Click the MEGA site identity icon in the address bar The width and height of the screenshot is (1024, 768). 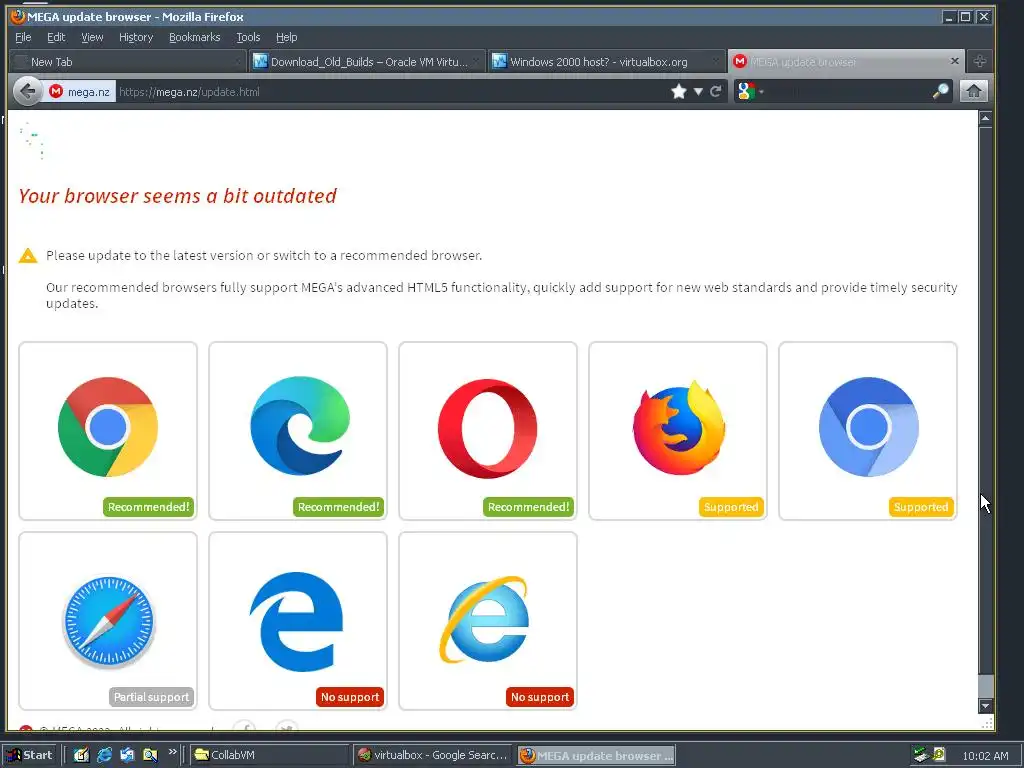pos(56,91)
